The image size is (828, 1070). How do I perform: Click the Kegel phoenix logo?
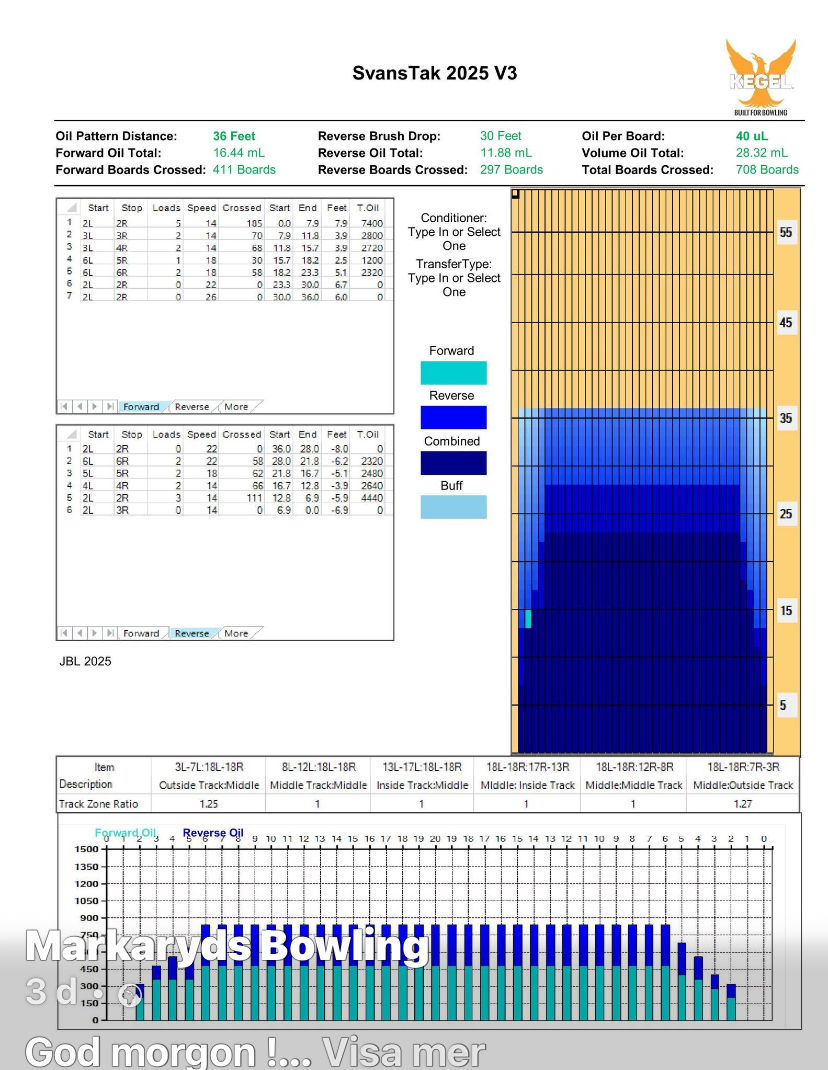pos(760,76)
